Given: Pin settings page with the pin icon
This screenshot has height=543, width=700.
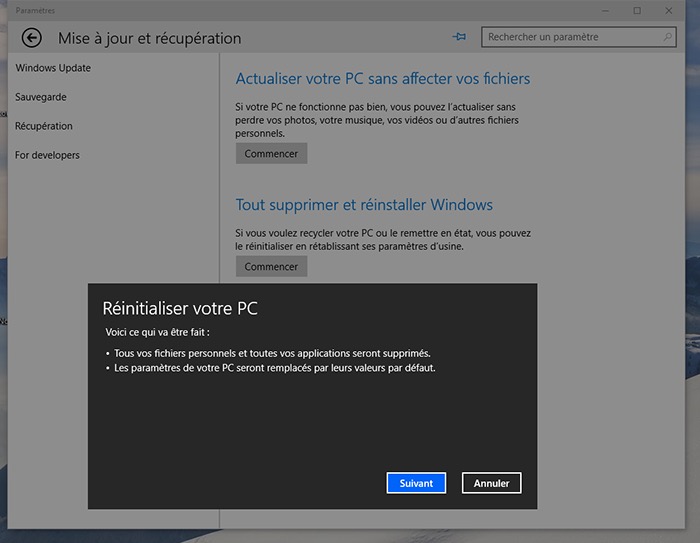Looking at the screenshot, I should click(459, 37).
